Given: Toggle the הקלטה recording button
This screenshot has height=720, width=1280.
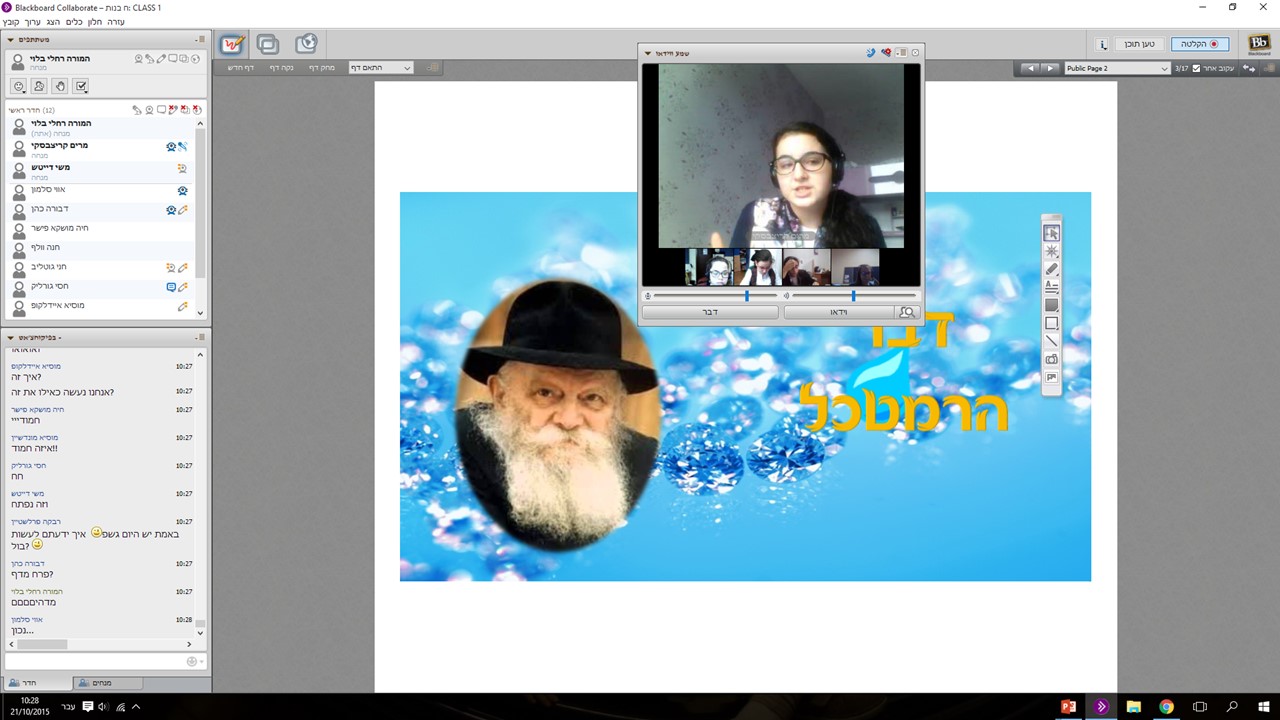Looking at the screenshot, I should [x=1200, y=44].
